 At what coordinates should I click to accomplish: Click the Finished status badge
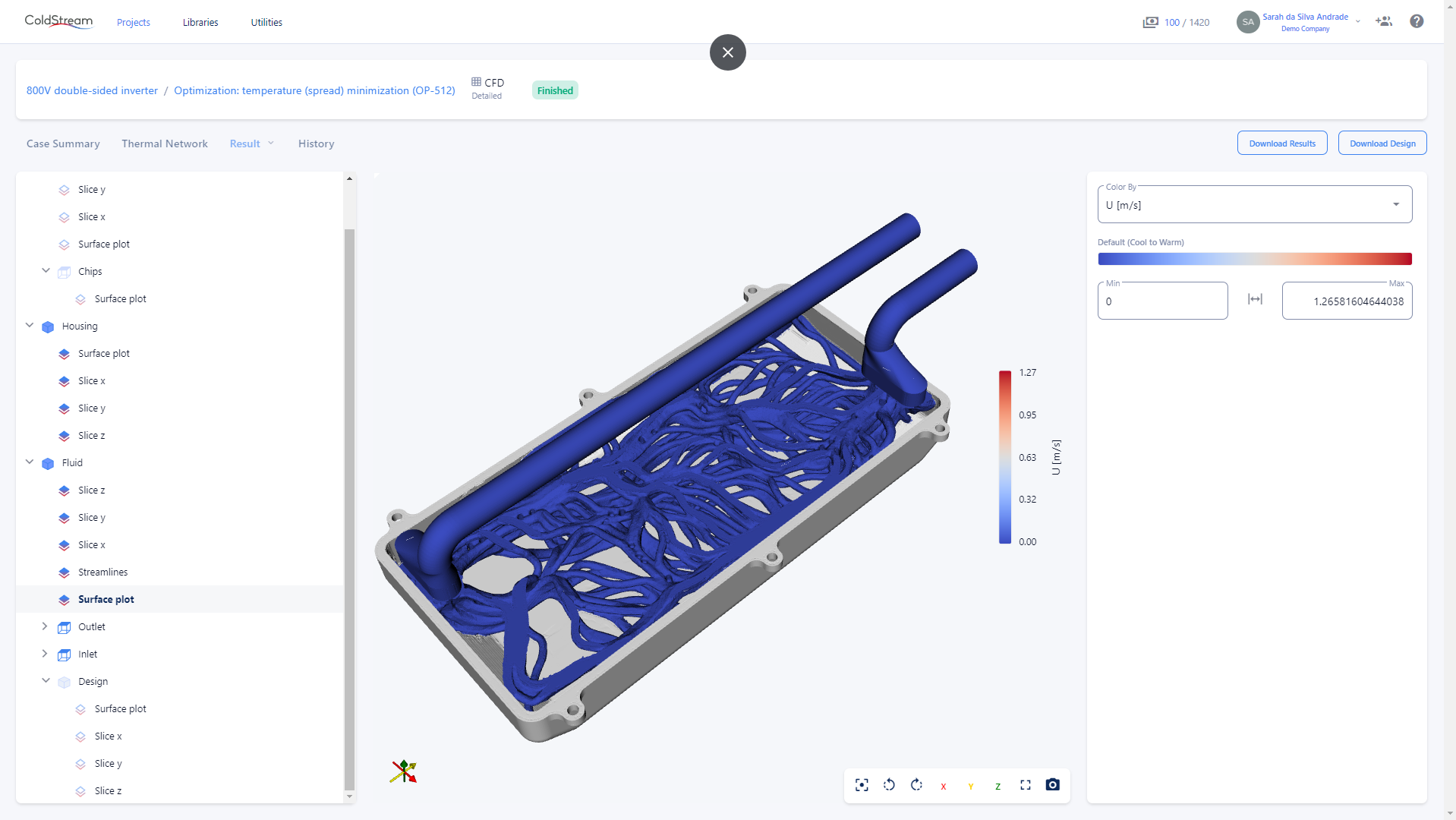[x=555, y=90]
